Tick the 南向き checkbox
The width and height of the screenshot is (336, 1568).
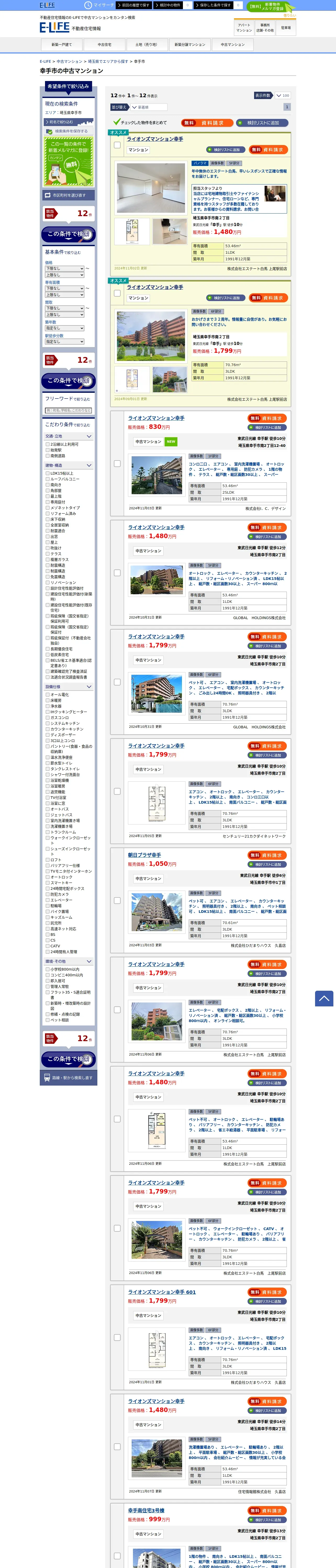48,485
